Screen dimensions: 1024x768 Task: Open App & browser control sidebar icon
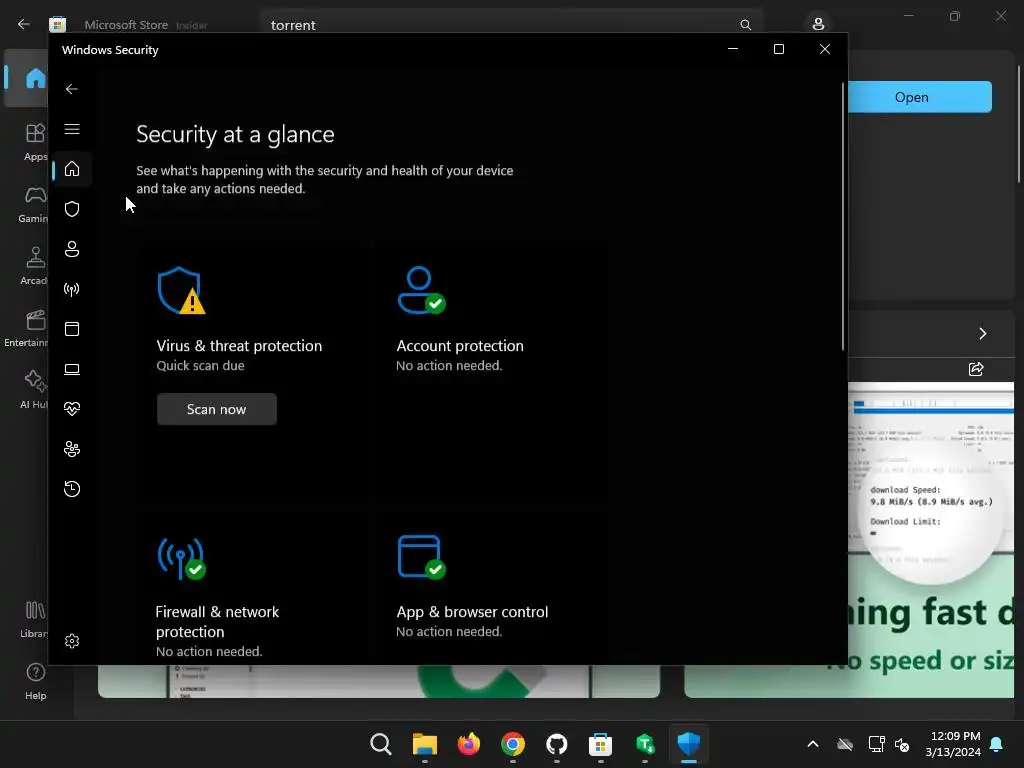[x=72, y=329]
